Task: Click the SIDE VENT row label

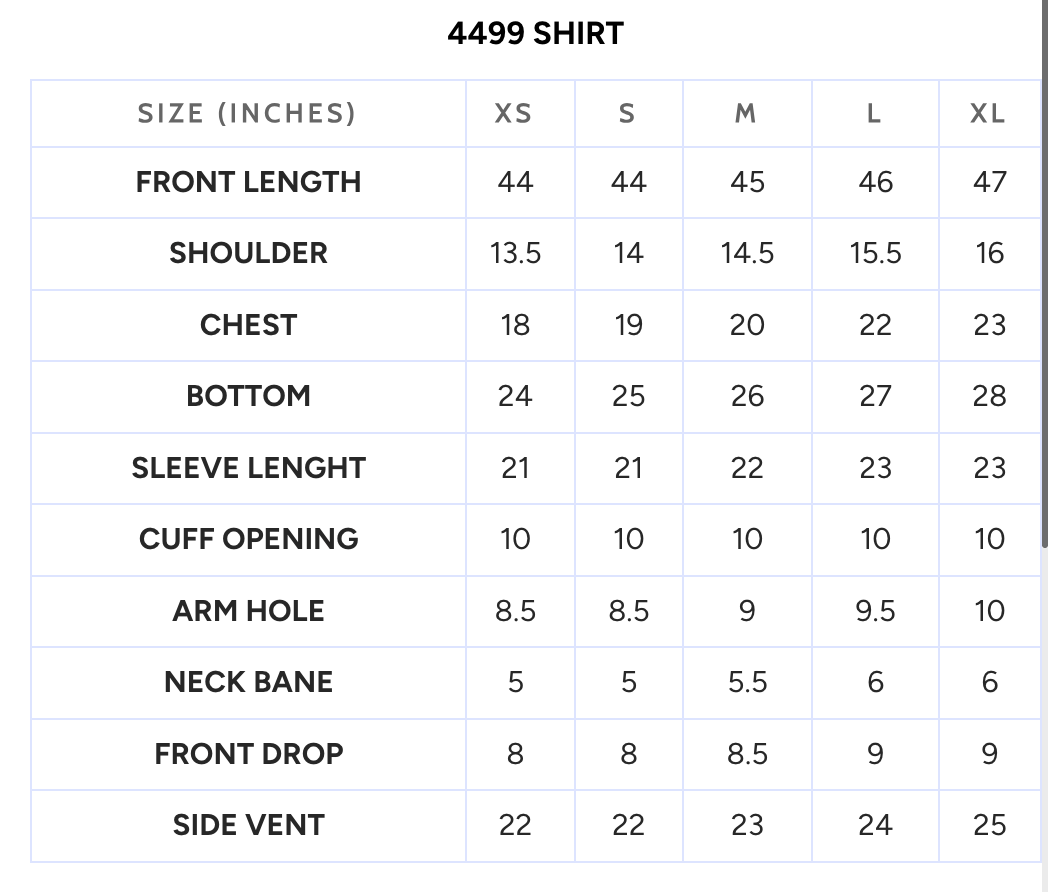Action: (248, 825)
